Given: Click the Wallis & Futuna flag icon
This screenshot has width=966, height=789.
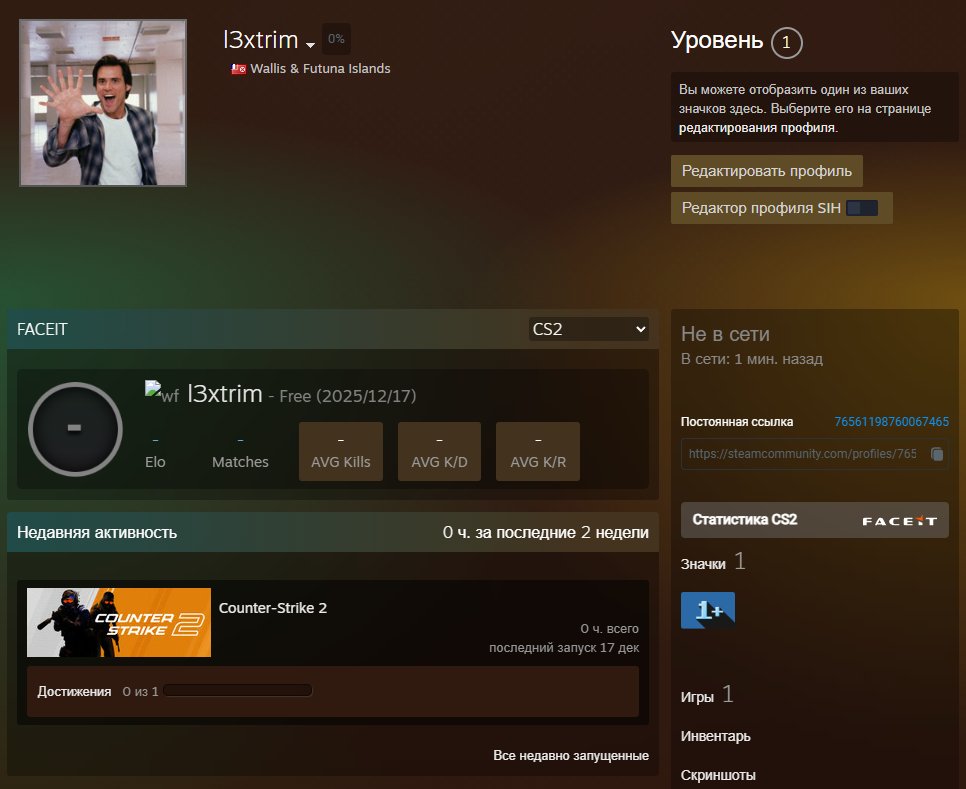Looking at the screenshot, I should 238,69.
